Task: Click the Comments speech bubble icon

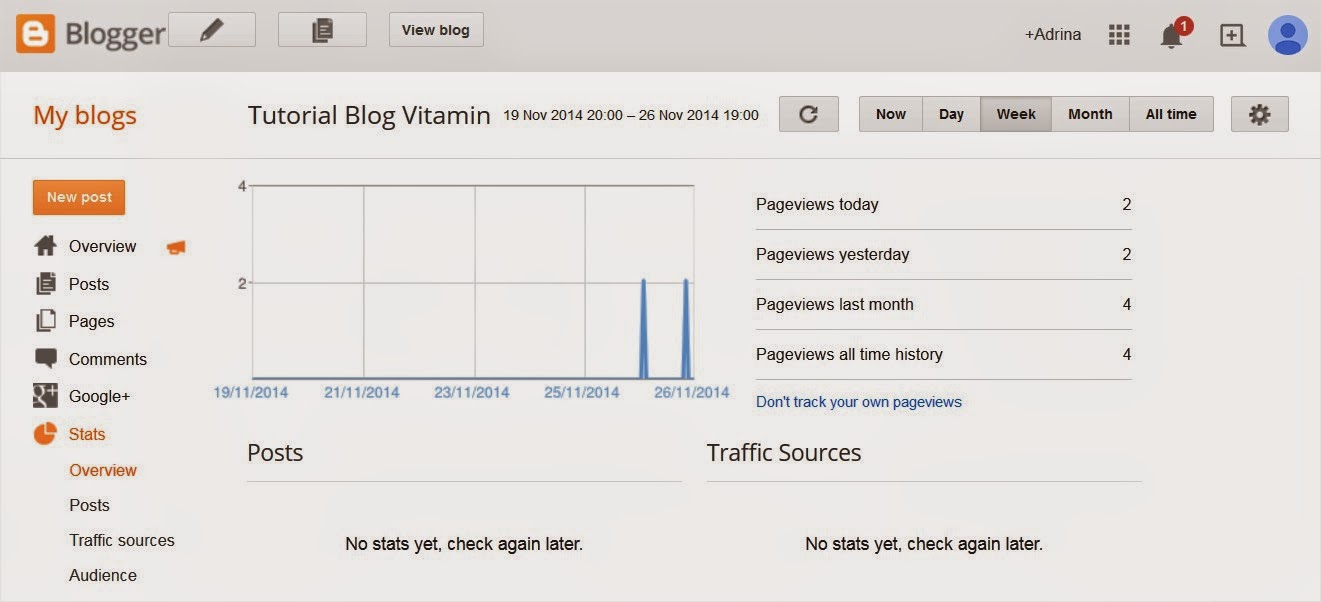Action: point(46,359)
